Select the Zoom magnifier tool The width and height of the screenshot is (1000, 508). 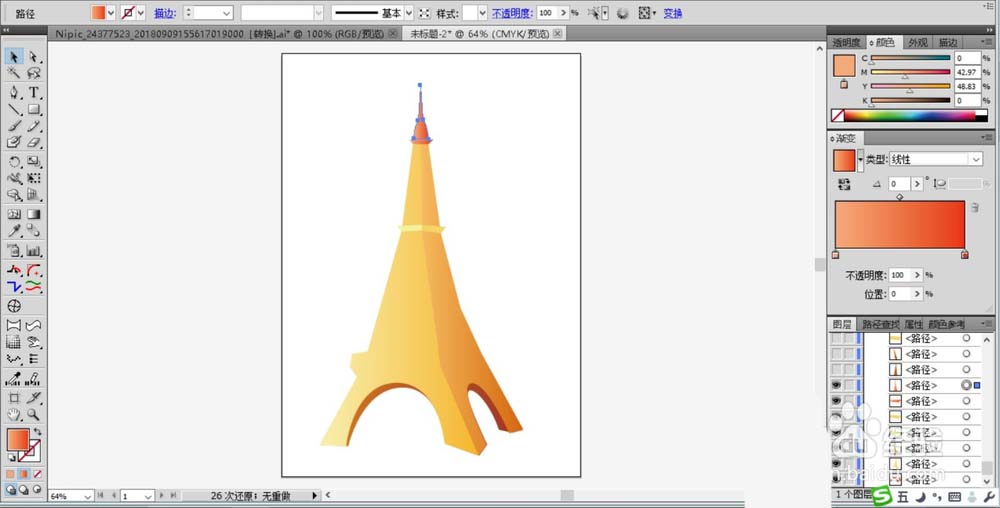point(33,415)
